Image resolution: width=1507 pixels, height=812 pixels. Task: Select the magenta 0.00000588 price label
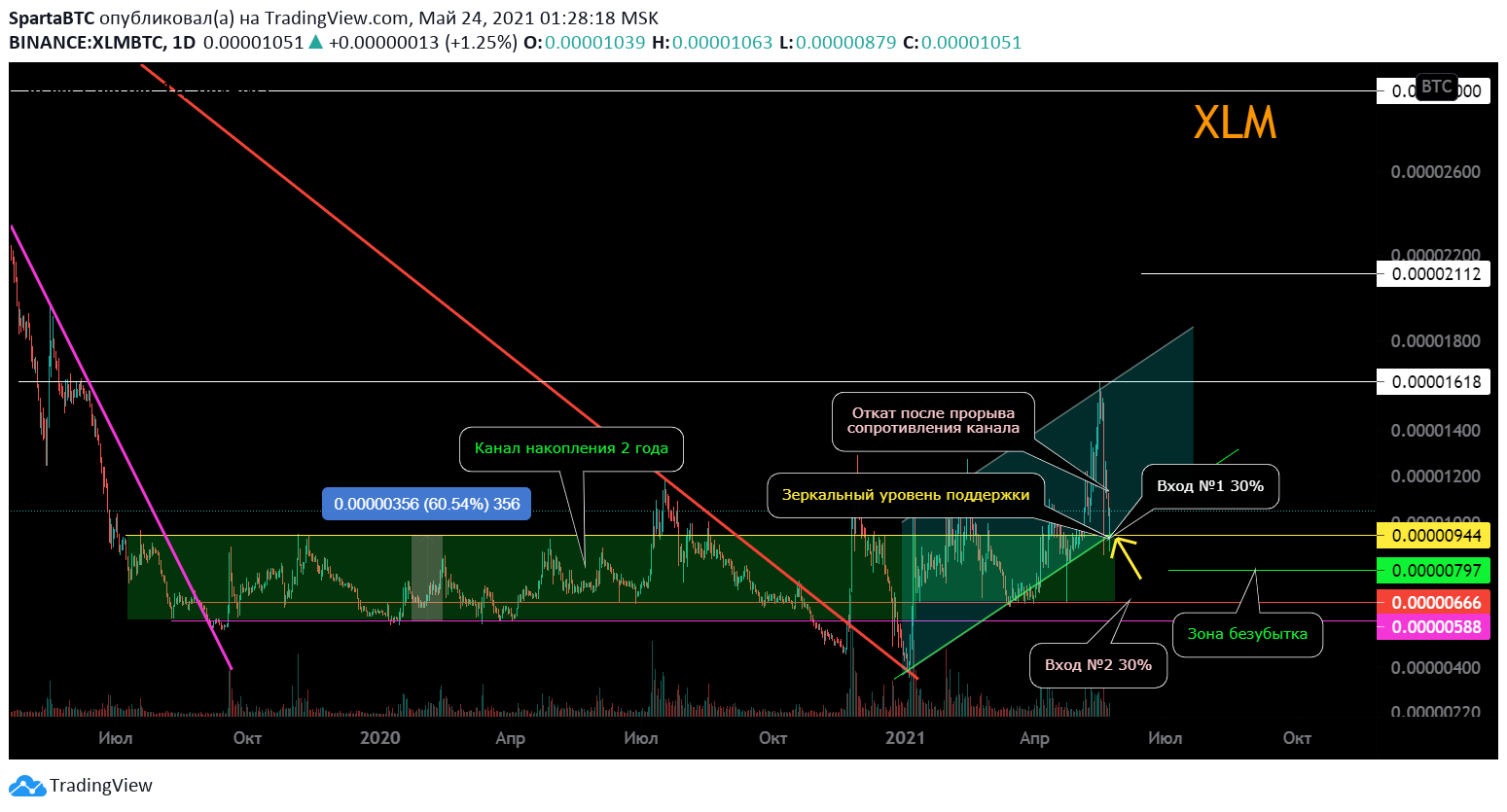[x=1436, y=626]
